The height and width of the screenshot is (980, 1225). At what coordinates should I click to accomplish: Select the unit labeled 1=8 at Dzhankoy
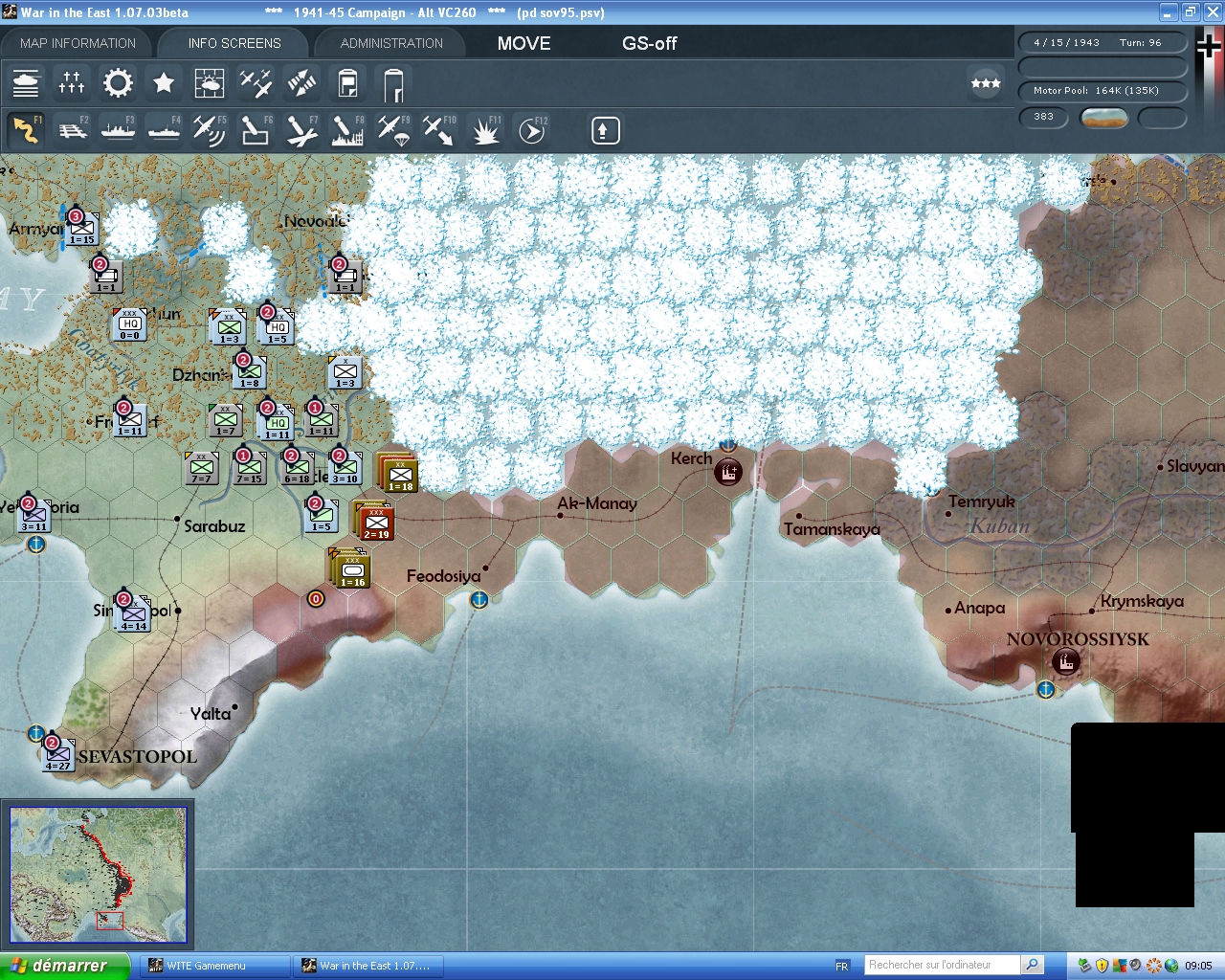point(249,371)
